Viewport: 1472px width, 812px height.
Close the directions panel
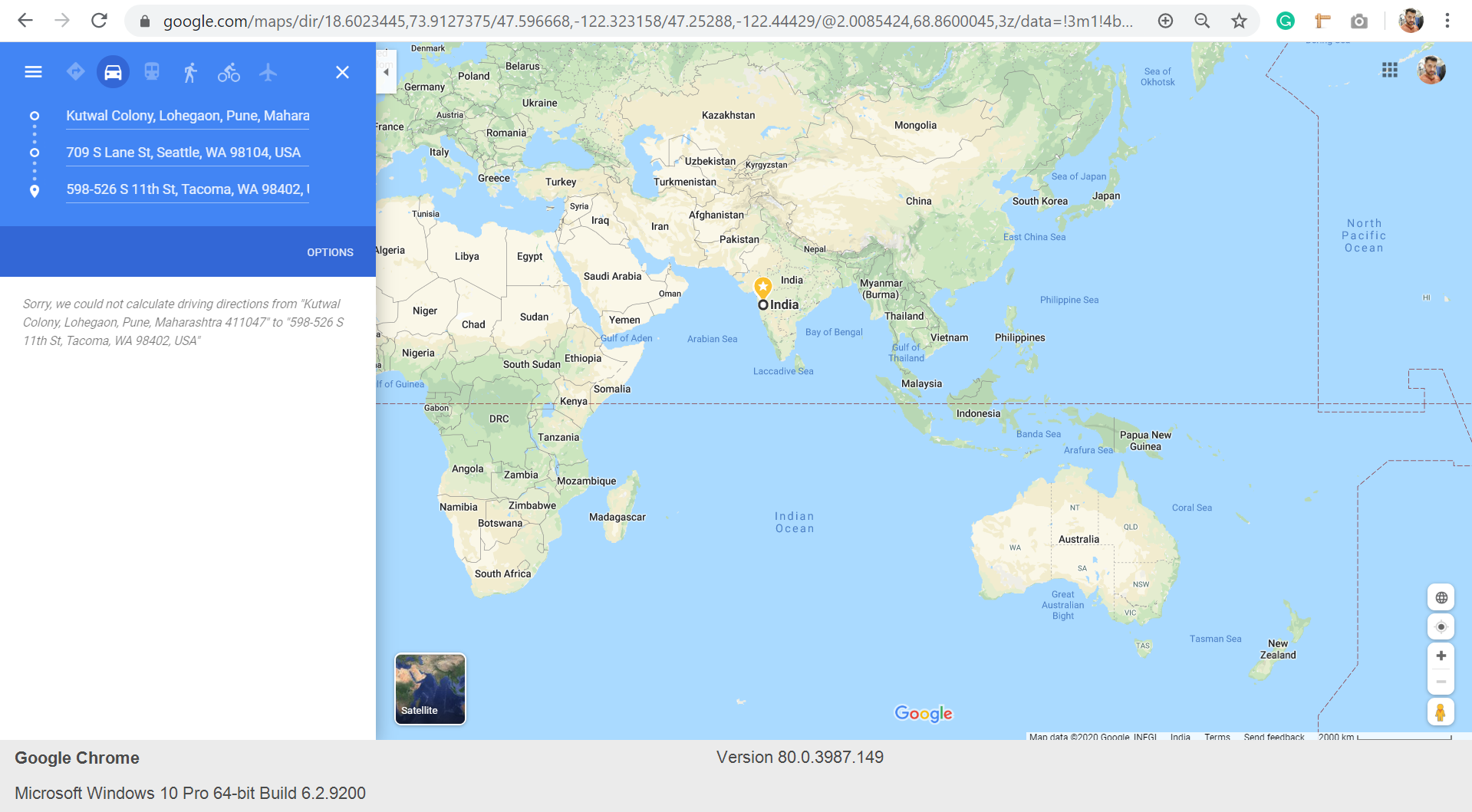pyautogui.click(x=342, y=72)
